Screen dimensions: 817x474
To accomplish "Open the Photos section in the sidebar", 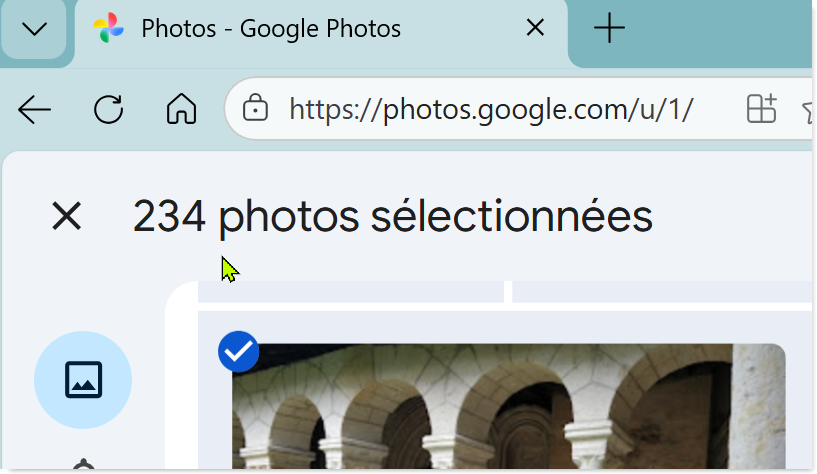I will [83, 379].
